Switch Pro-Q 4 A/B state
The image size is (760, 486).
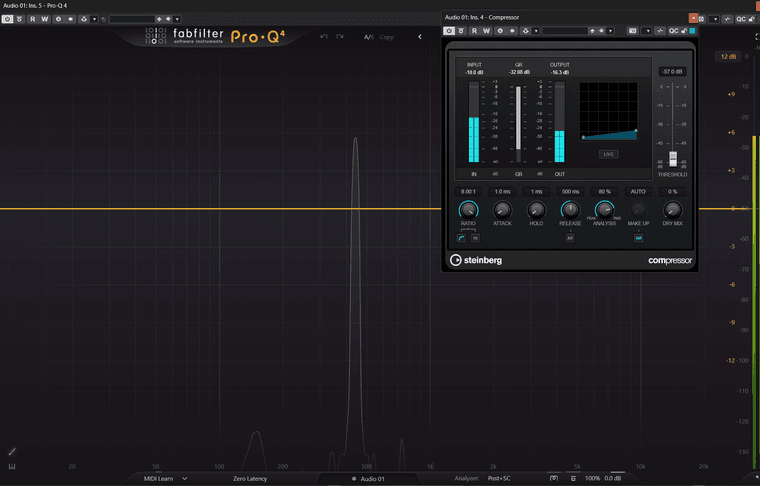pos(369,37)
